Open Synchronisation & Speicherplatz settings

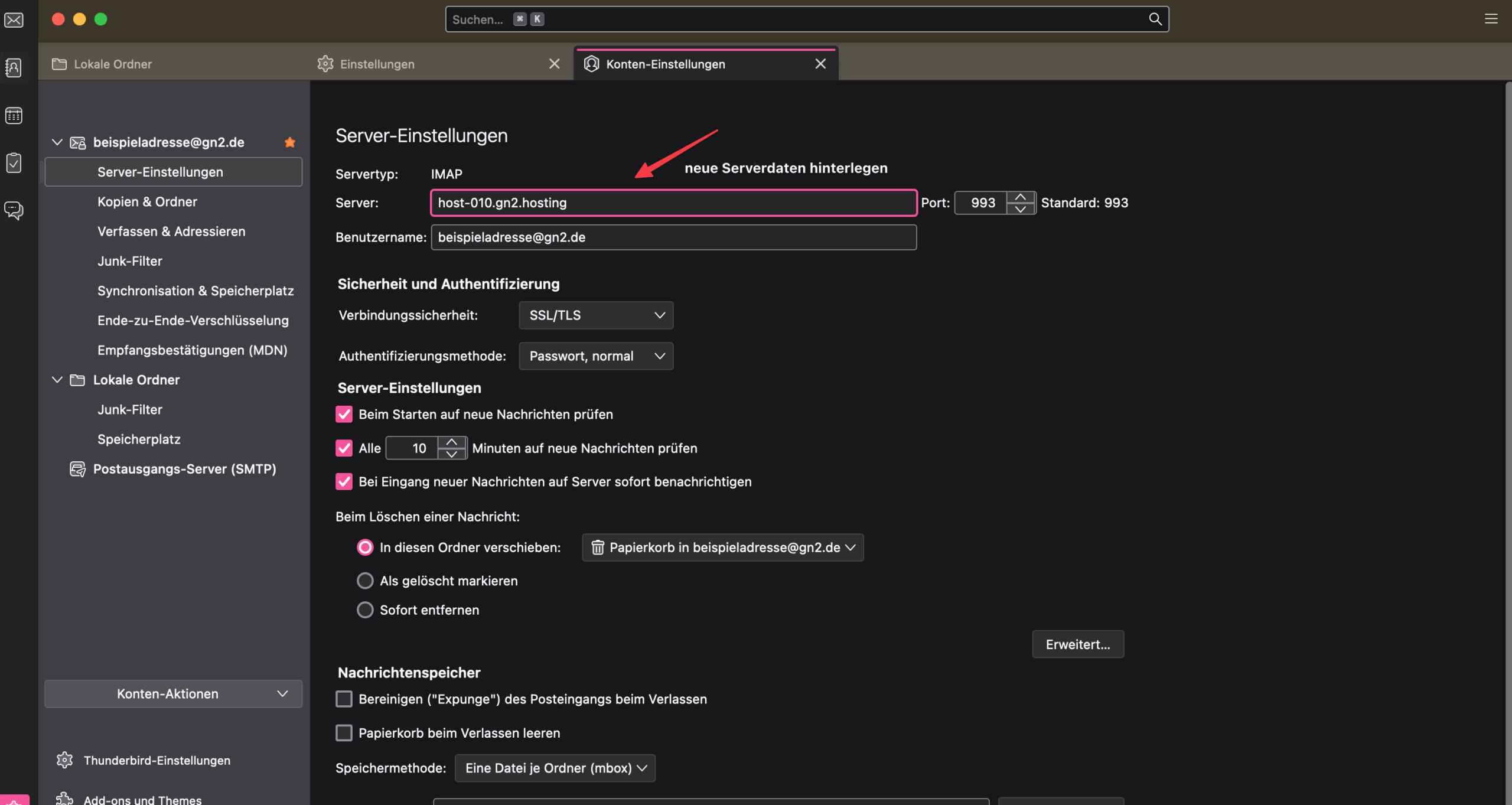pyautogui.click(x=195, y=291)
